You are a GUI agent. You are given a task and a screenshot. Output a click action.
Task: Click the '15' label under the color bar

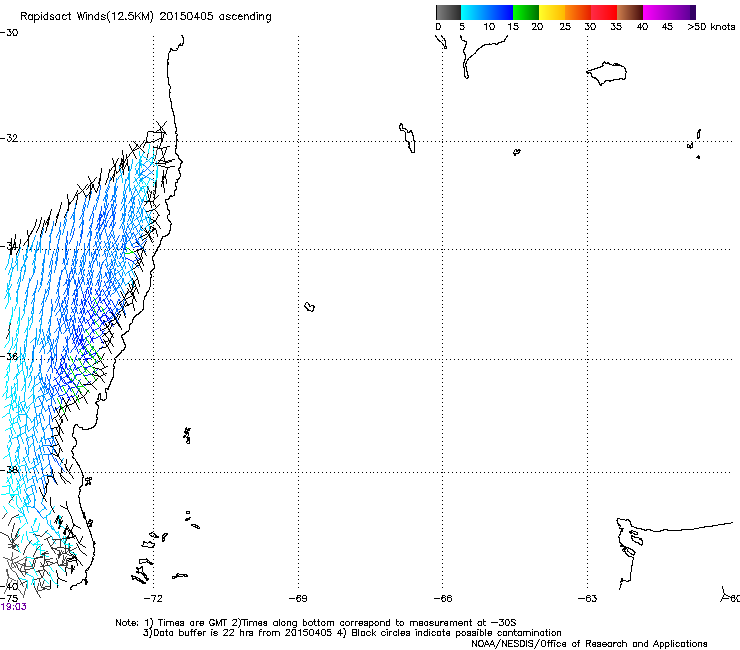click(x=513, y=27)
